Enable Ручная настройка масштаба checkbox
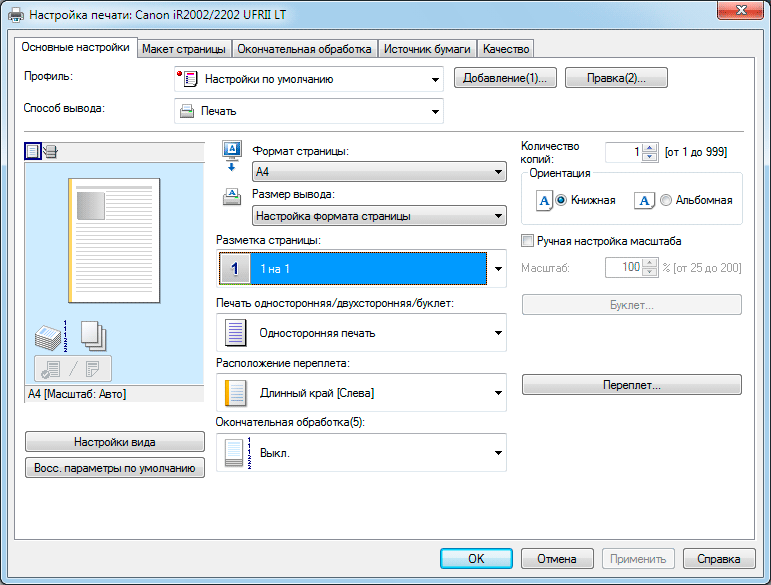The width and height of the screenshot is (771, 585). (x=527, y=241)
